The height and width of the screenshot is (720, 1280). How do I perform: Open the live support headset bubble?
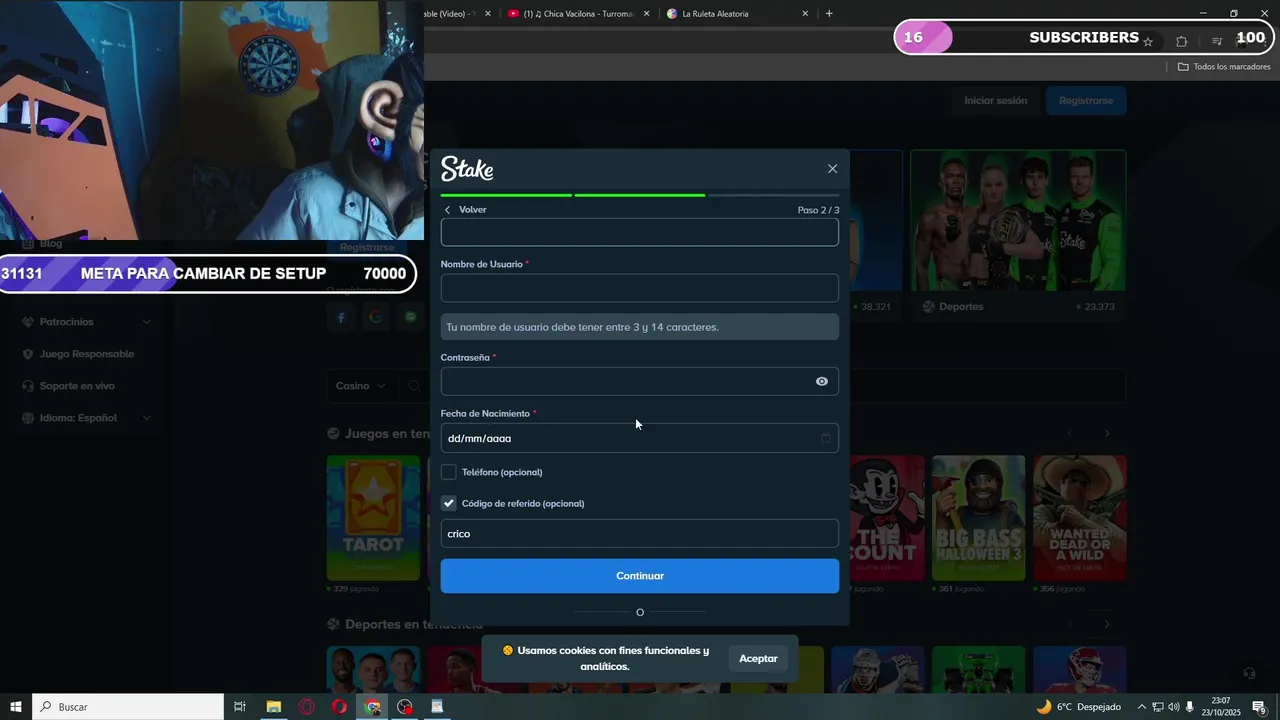click(1249, 673)
